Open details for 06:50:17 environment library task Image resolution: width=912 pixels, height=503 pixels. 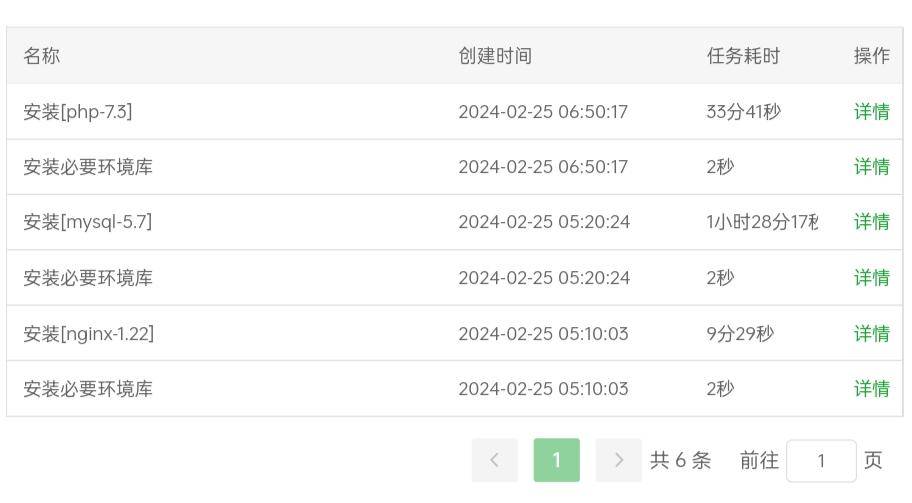[x=871, y=166]
